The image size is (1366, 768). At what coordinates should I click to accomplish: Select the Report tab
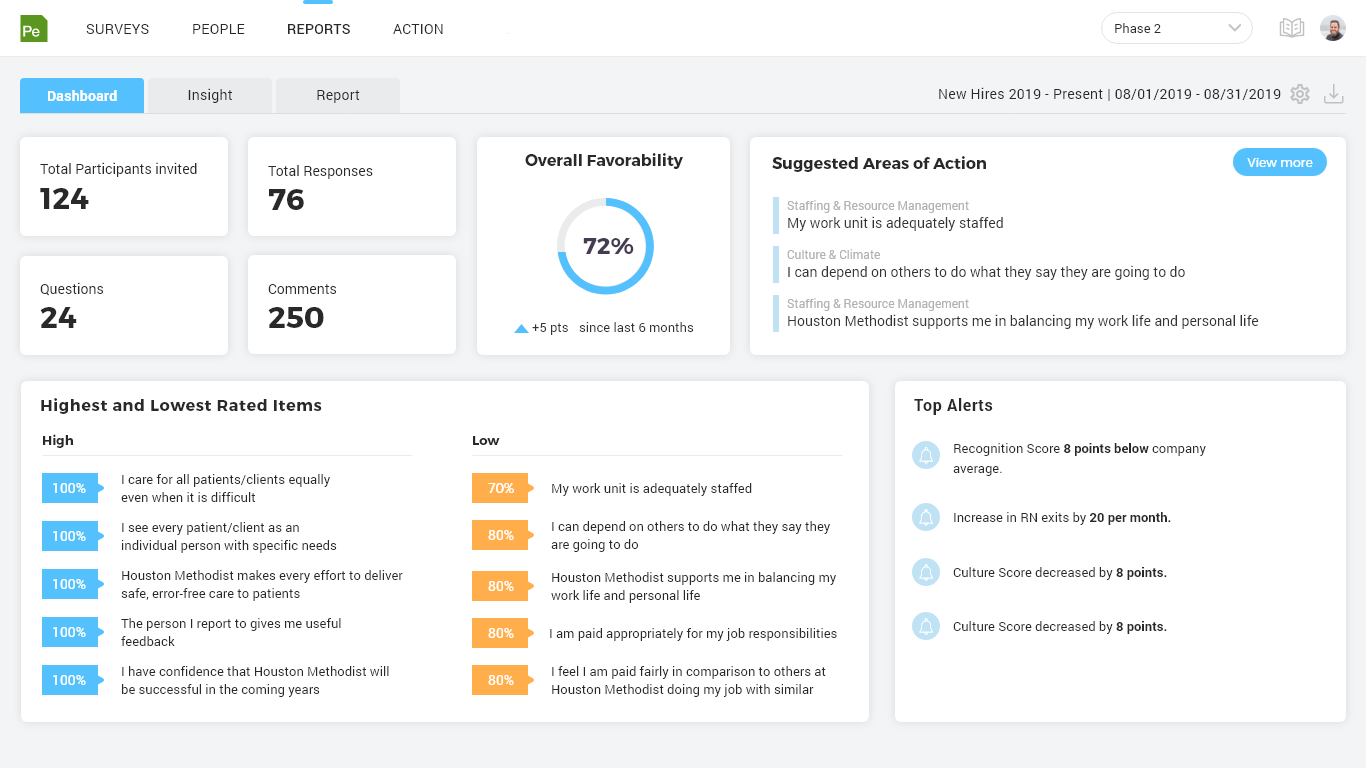[338, 95]
